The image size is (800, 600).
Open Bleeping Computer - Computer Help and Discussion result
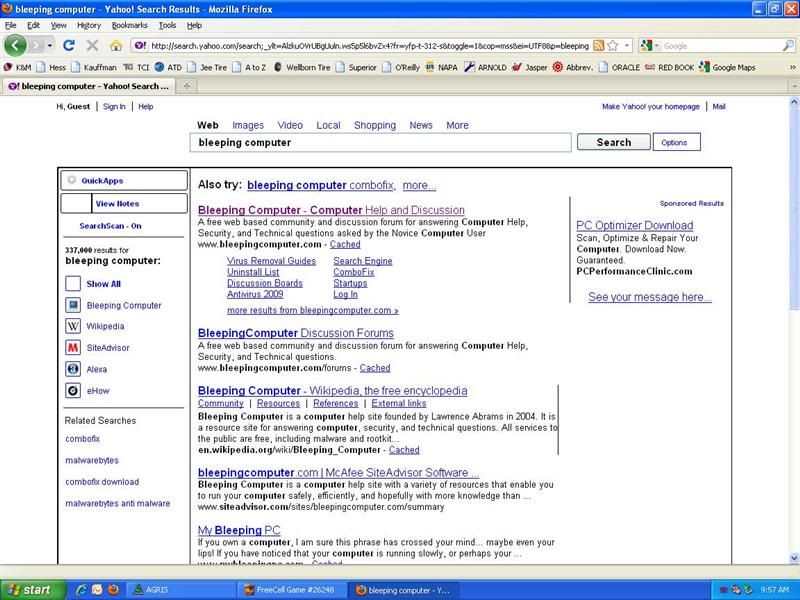point(331,210)
